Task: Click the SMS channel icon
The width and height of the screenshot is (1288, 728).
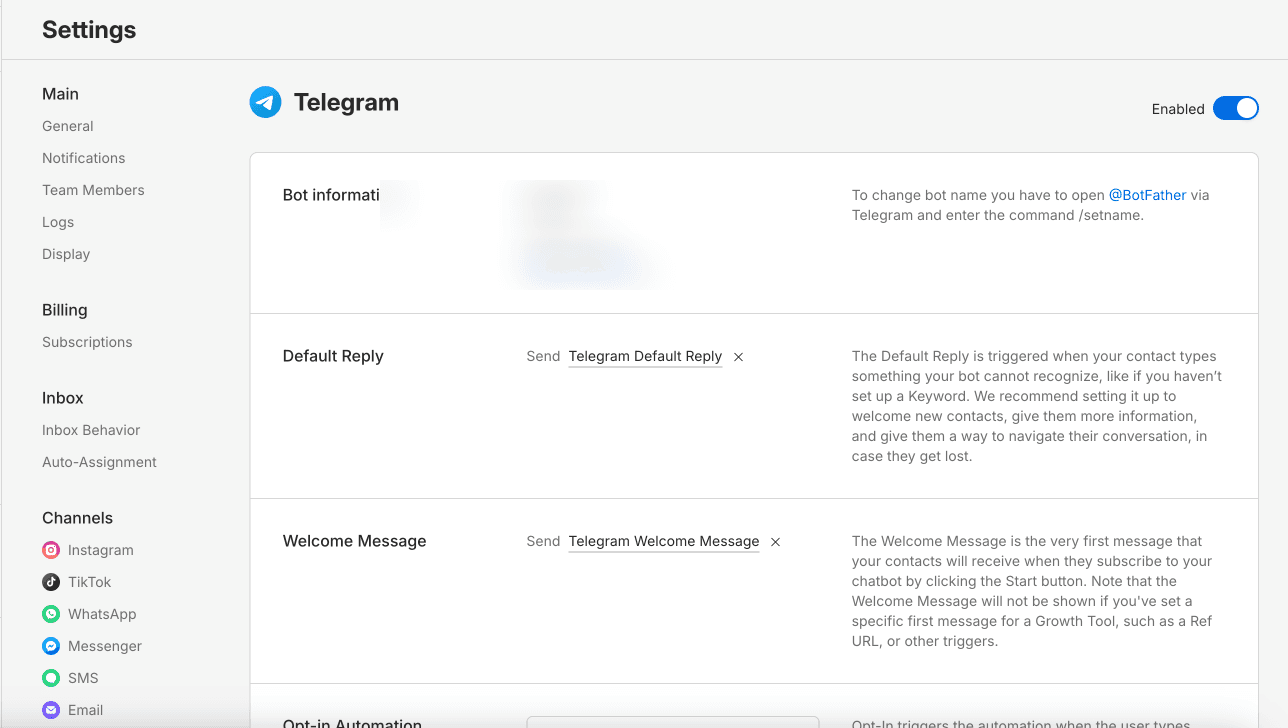Action: [x=51, y=678]
